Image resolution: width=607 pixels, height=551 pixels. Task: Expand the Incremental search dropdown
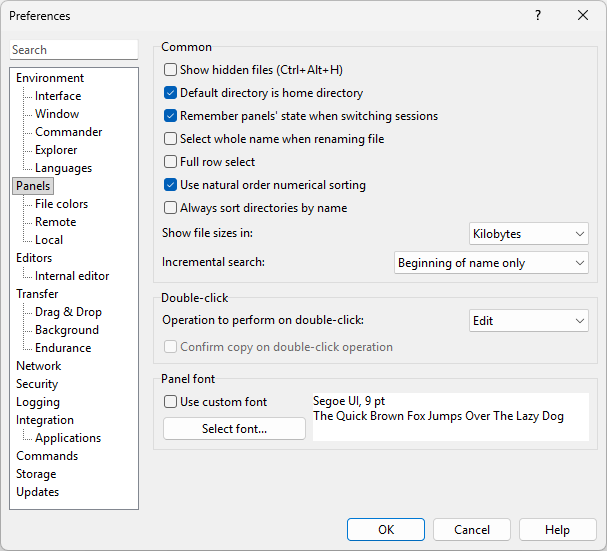[x=491, y=263]
